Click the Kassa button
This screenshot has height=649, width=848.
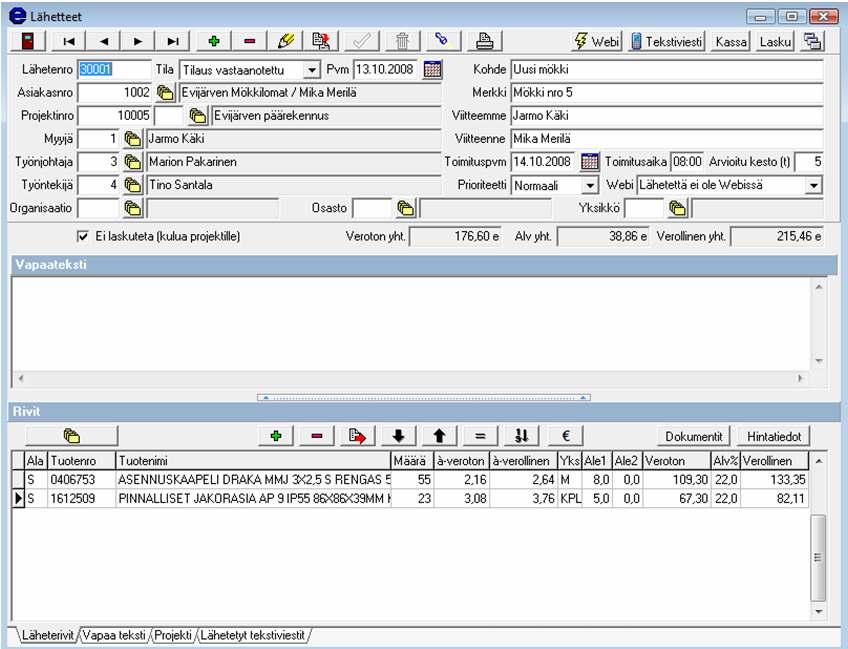(x=731, y=41)
